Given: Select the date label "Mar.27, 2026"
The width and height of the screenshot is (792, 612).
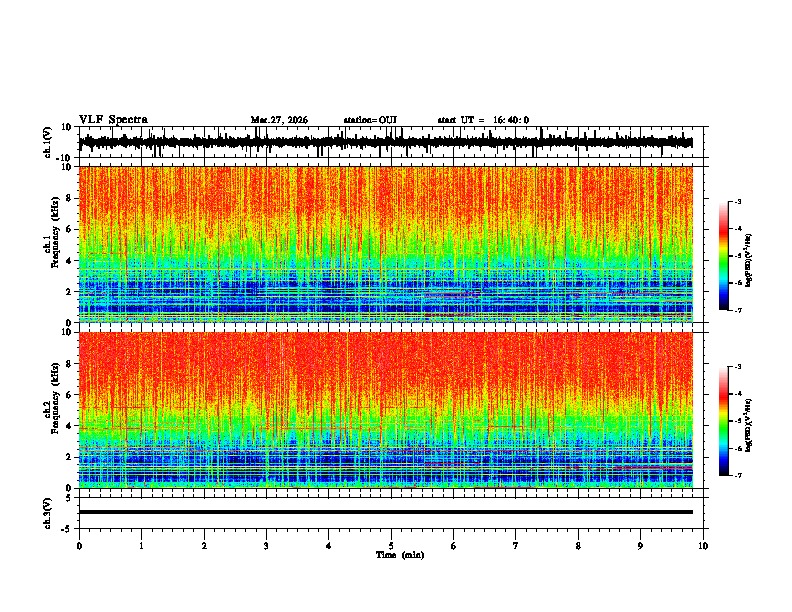Looking at the screenshot, I should coord(279,120).
